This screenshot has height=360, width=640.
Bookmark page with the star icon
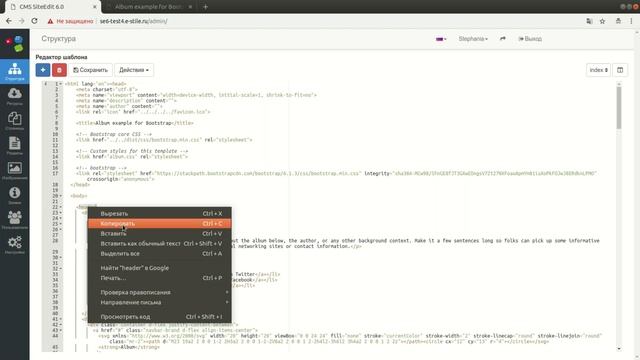pos(602,21)
